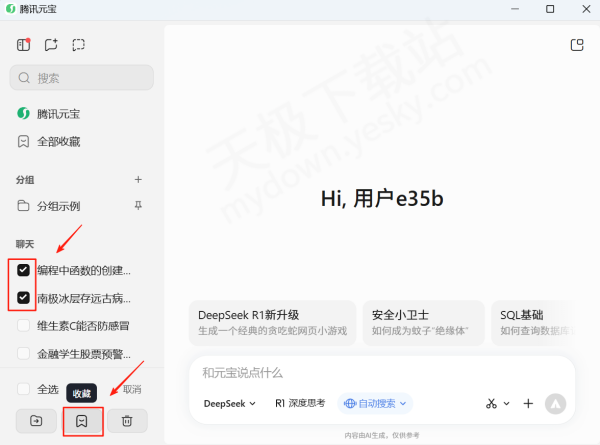The width and height of the screenshot is (600, 445).
Task: Start a new chat with plus bubble icon
Action: [51, 45]
